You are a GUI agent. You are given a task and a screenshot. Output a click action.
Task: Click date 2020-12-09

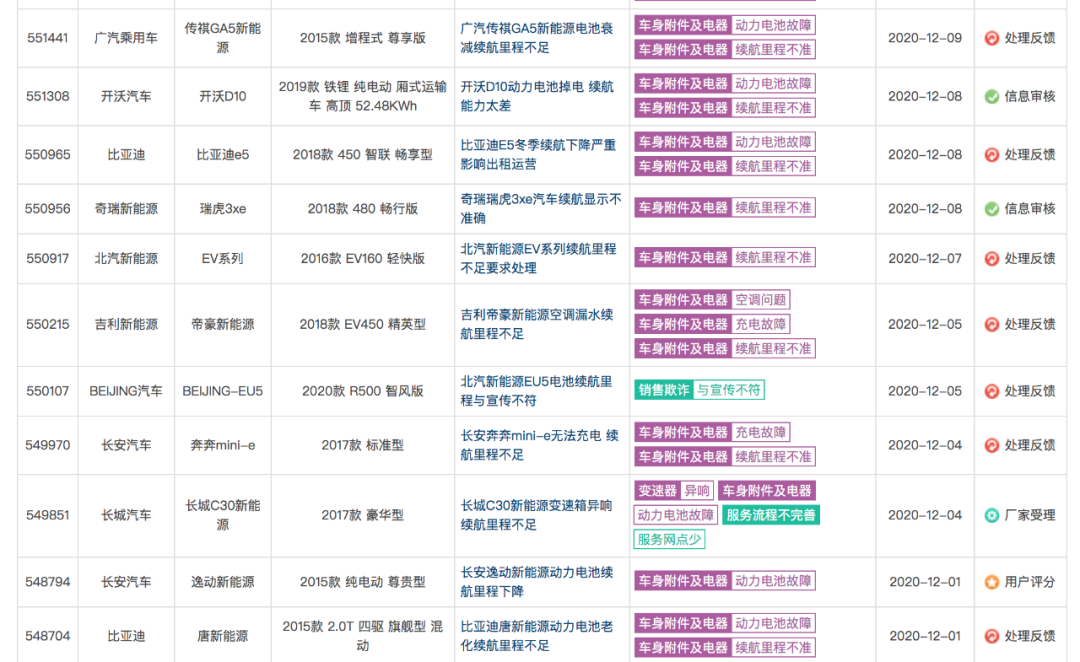(924, 38)
